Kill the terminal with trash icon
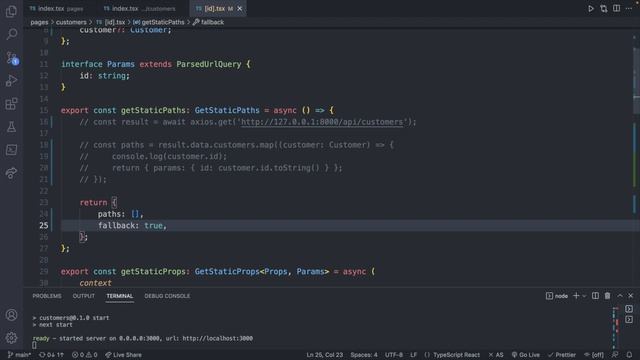 [x=607, y=296]
